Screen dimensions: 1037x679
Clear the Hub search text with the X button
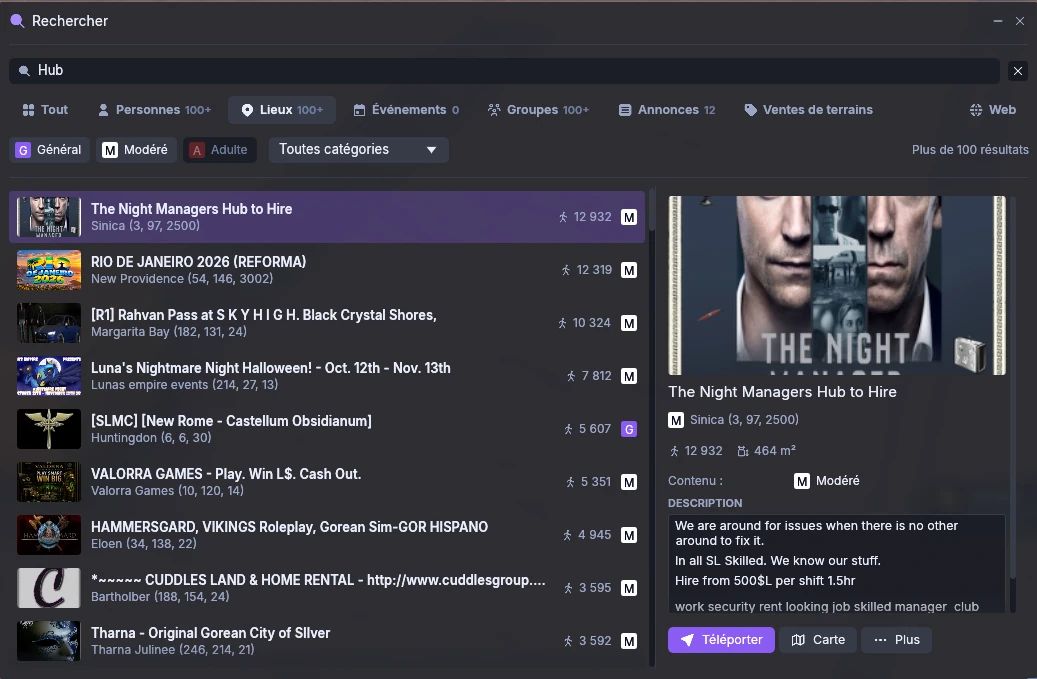pos(1018,71)
